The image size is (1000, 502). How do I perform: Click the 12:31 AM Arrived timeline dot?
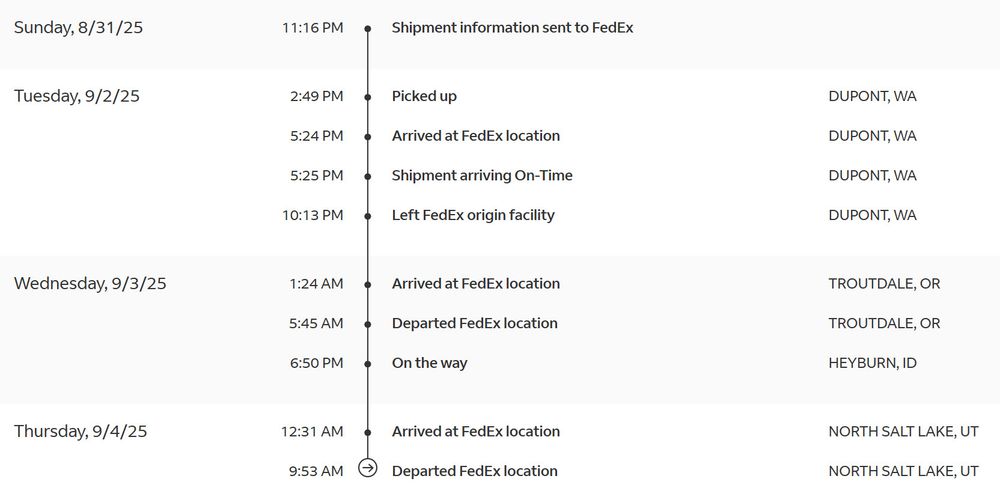[367, 432]
